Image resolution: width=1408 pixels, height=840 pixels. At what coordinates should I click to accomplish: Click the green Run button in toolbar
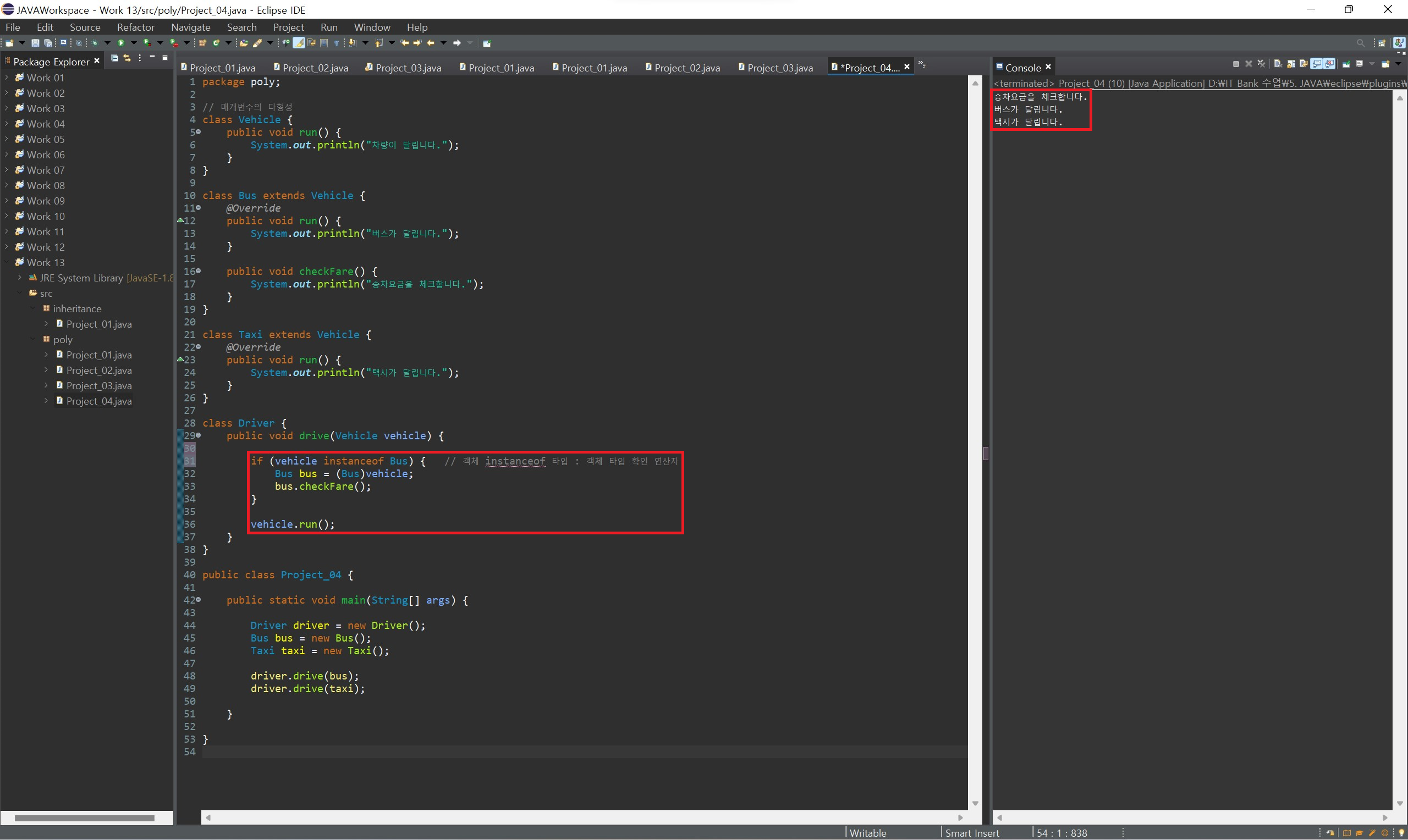(120, 43)
